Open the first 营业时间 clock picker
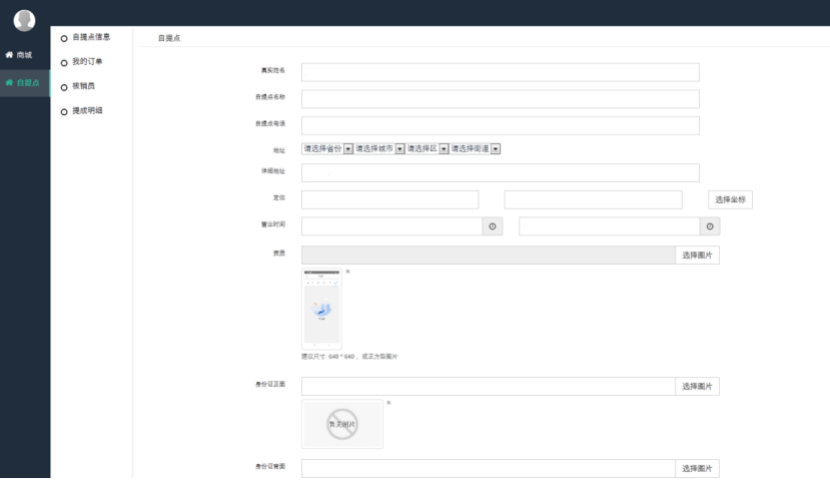The height and width of the screenshot is (480, 830). tap(492, 227)
